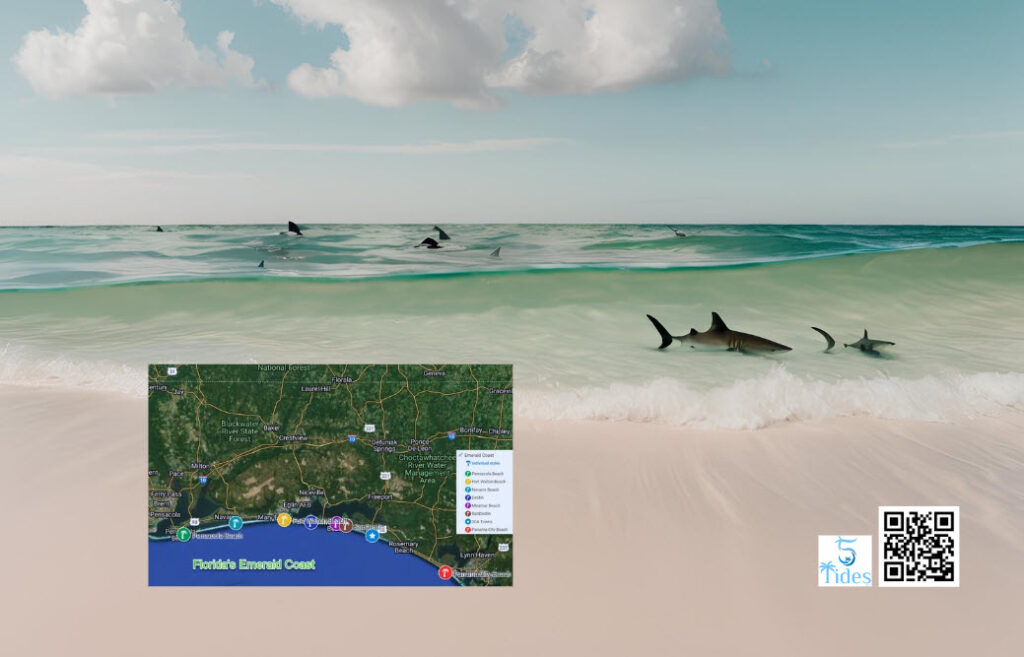Select the green Pensacola Beach palm marker

click(185, 535)
